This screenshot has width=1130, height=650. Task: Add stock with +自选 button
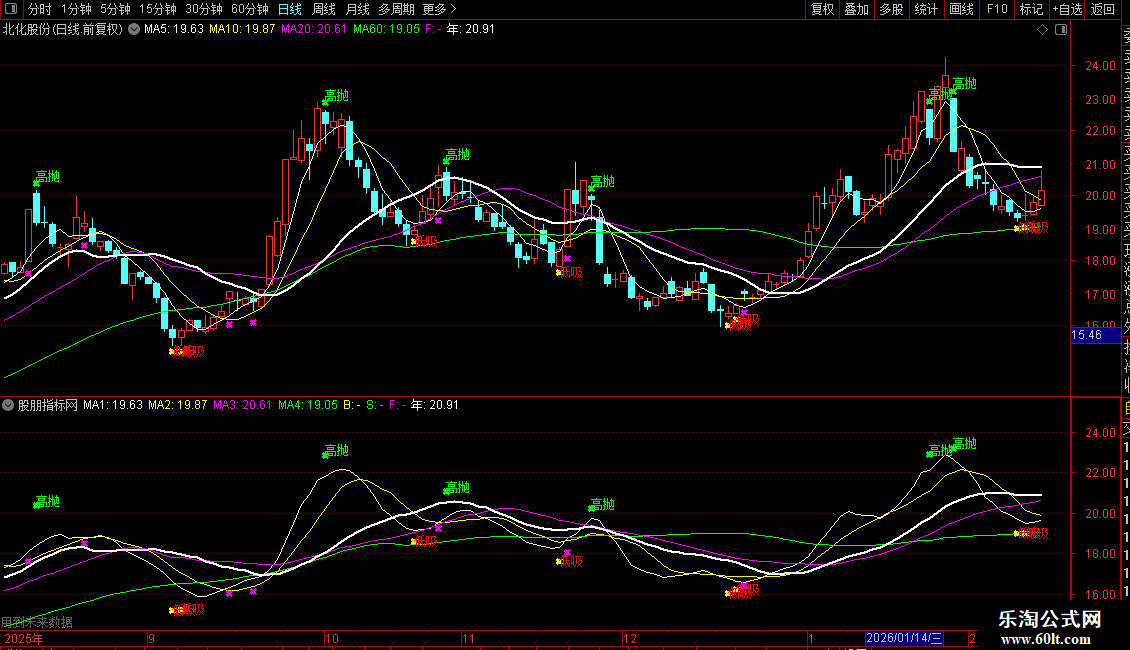click(1066, 9)
